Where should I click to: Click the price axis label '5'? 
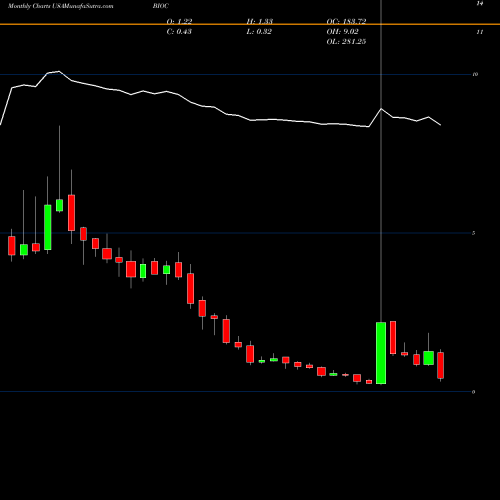point(474,233)
